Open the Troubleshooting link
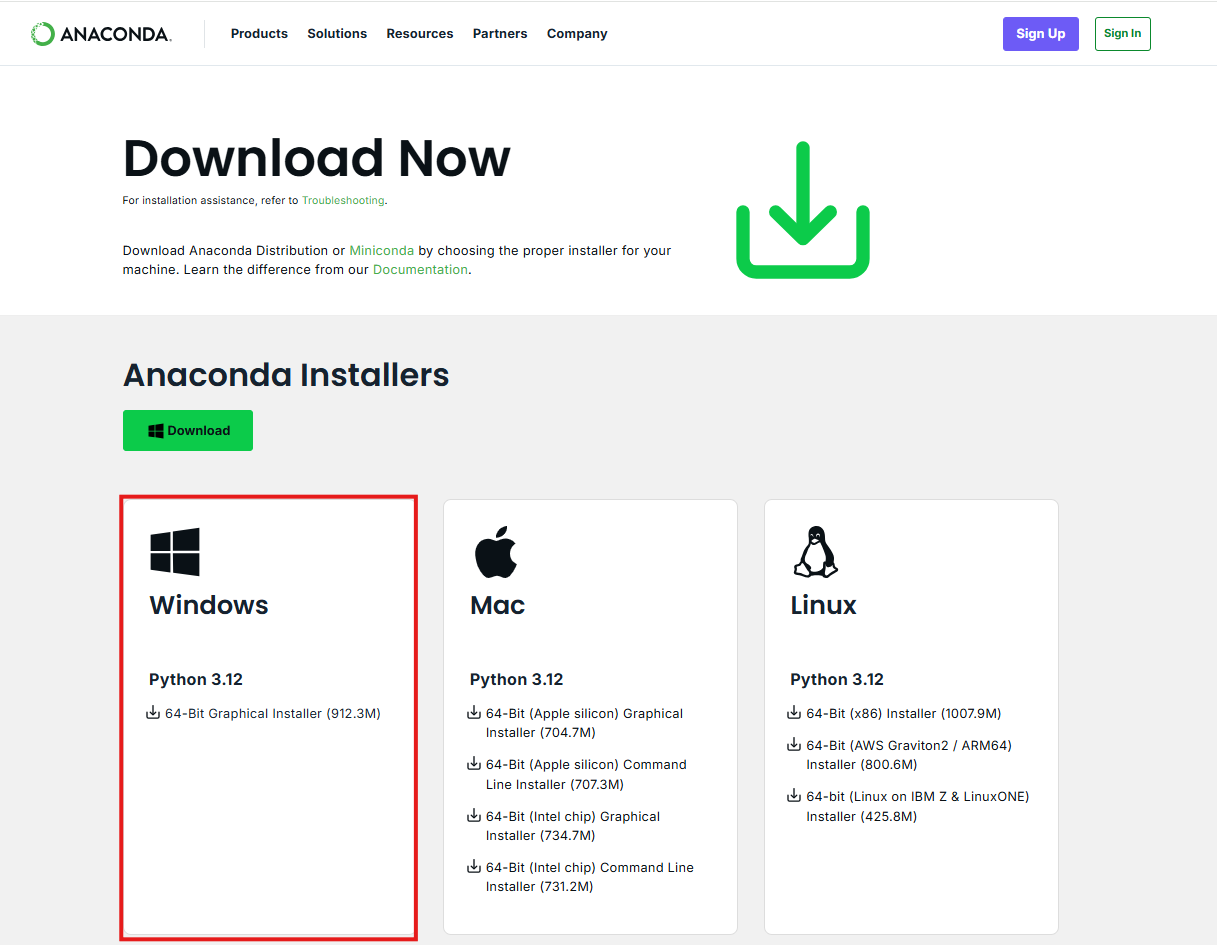The height and width of the screenshot is (945, 1217). (x=343, y=201)
